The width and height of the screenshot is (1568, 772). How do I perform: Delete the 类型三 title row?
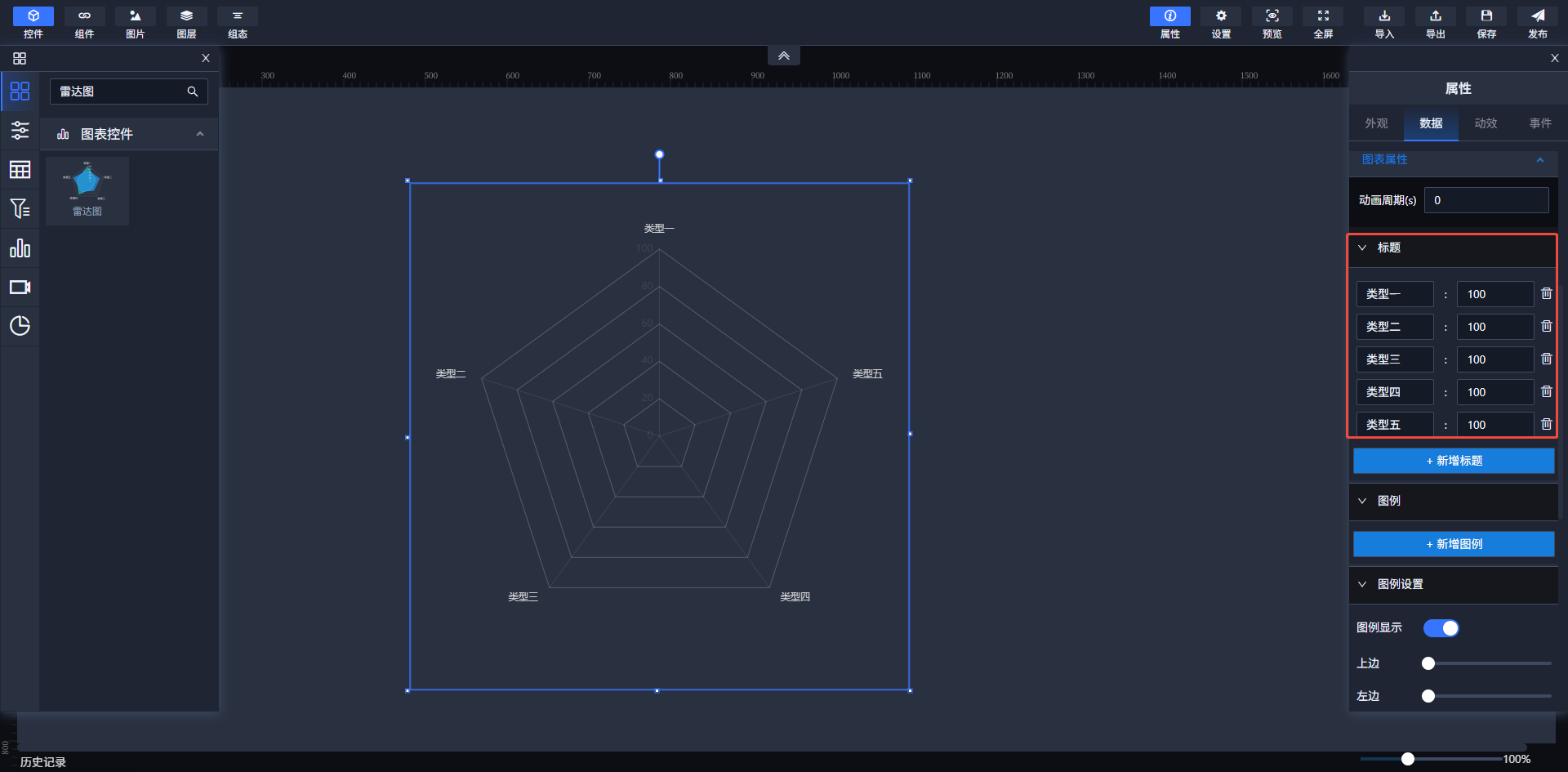(x=1546, y=359)
